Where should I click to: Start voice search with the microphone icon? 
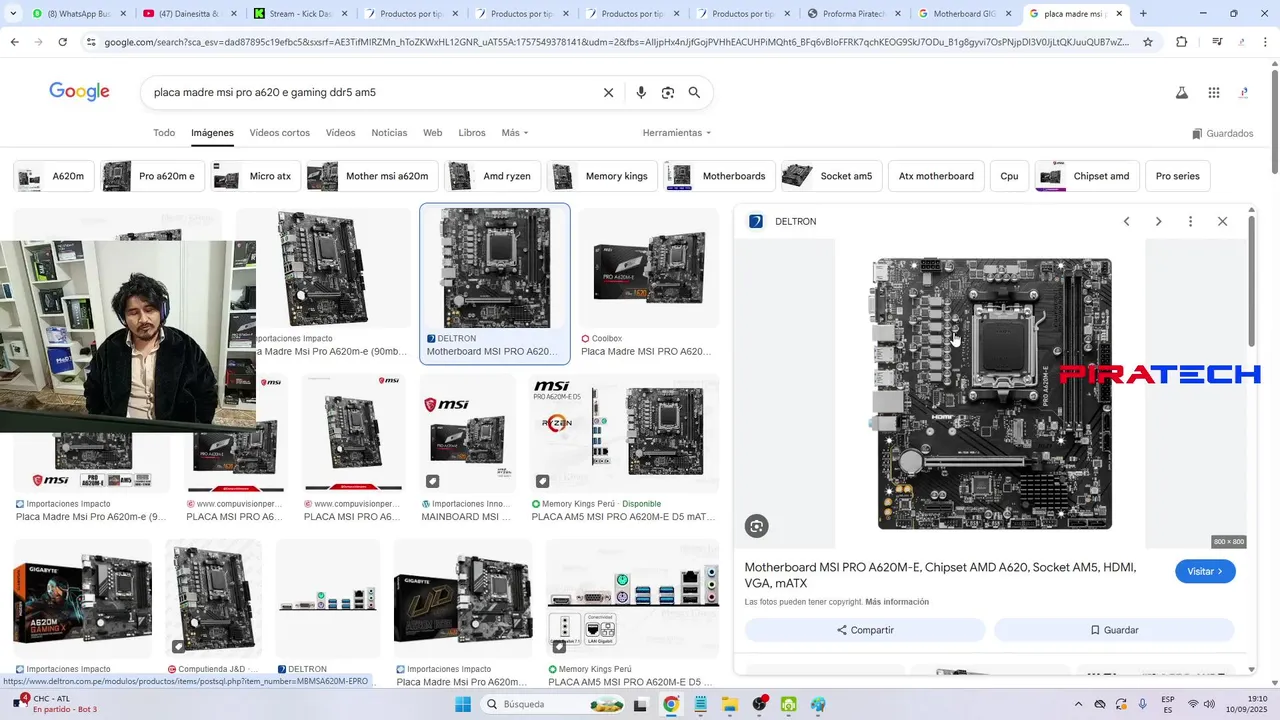641,92
